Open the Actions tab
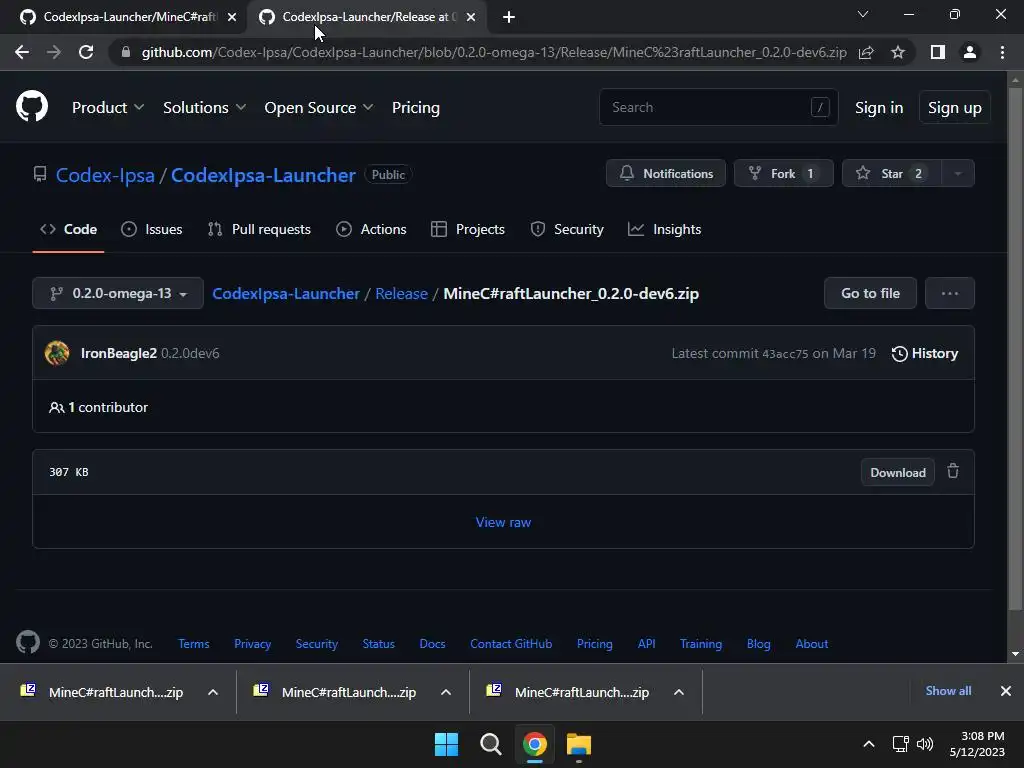 coord(371,229)
